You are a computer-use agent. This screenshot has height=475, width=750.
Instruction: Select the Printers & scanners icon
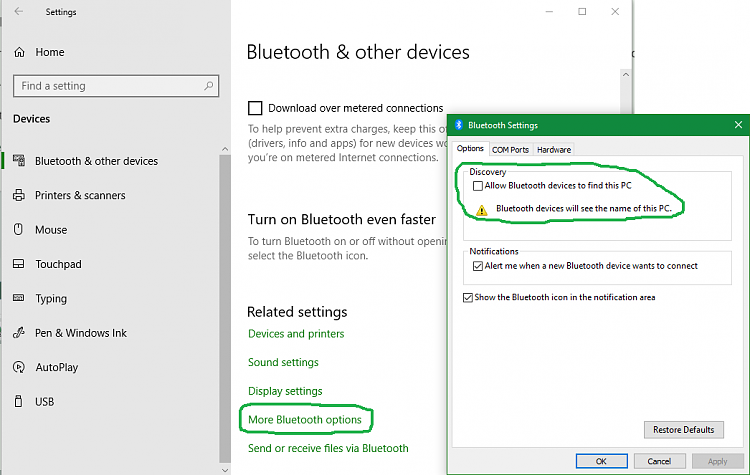pos(19,195)
